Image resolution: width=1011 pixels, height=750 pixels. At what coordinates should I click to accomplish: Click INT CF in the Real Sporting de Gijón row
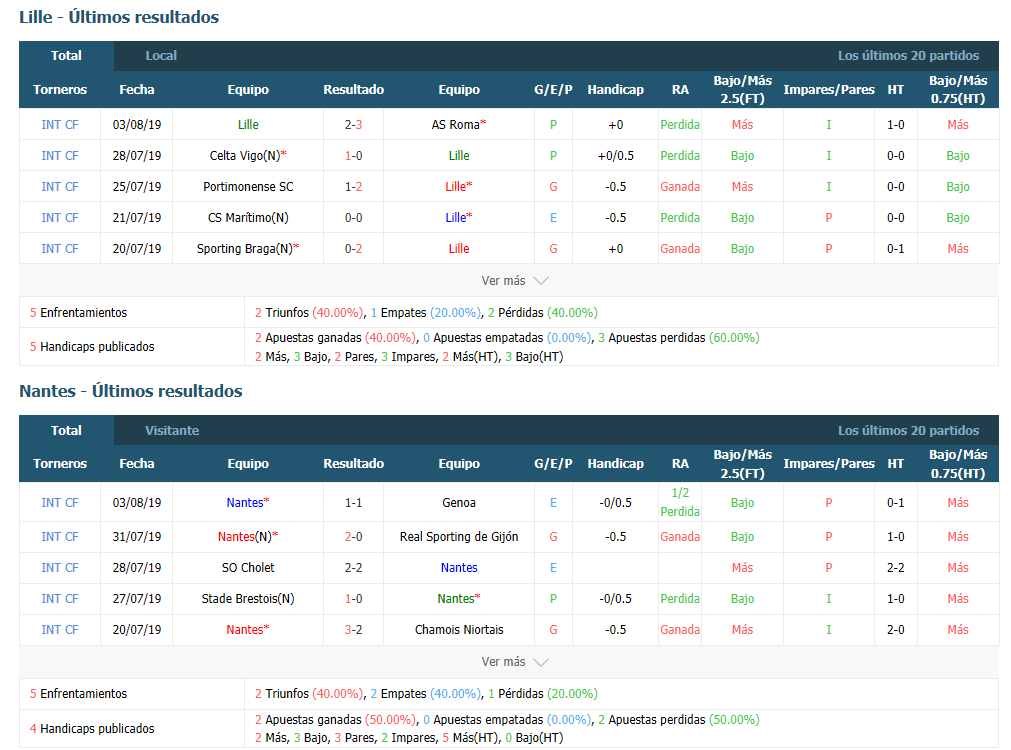tap(60, 537)
